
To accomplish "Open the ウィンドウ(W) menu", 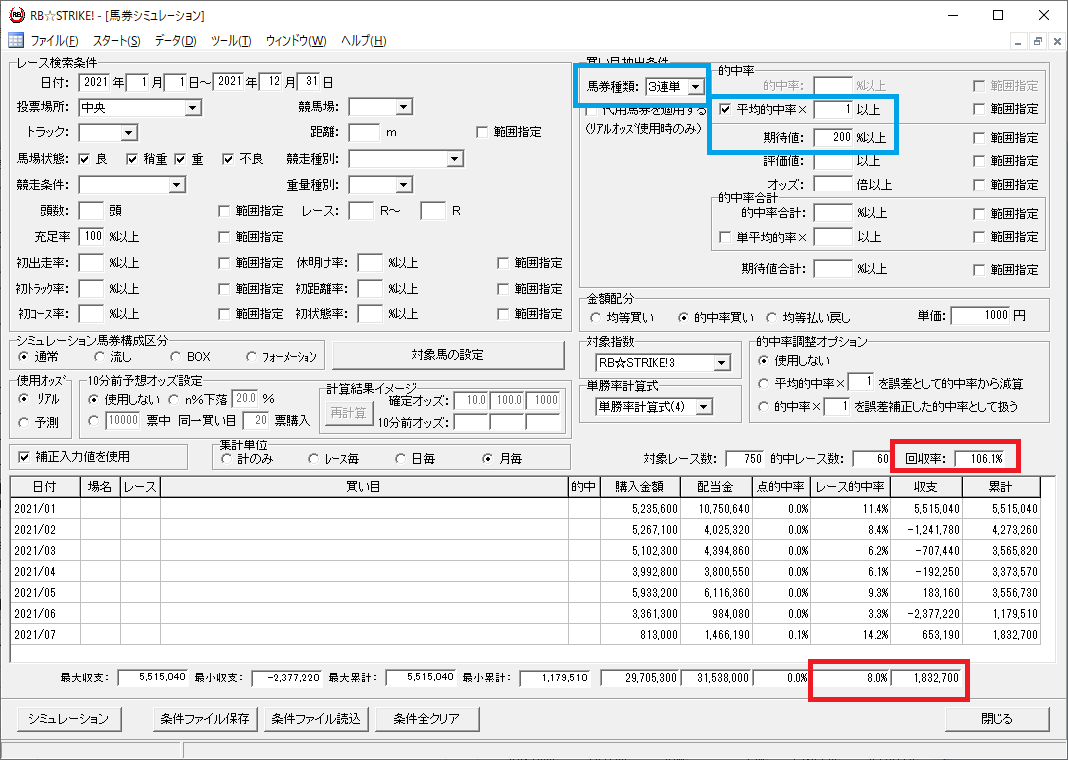I will click(296, 41).
